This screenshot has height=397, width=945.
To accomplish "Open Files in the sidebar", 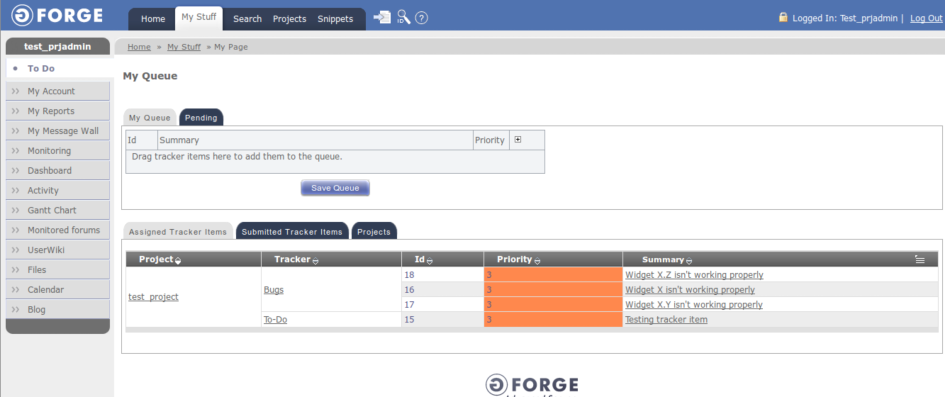I will pos(58,270).
